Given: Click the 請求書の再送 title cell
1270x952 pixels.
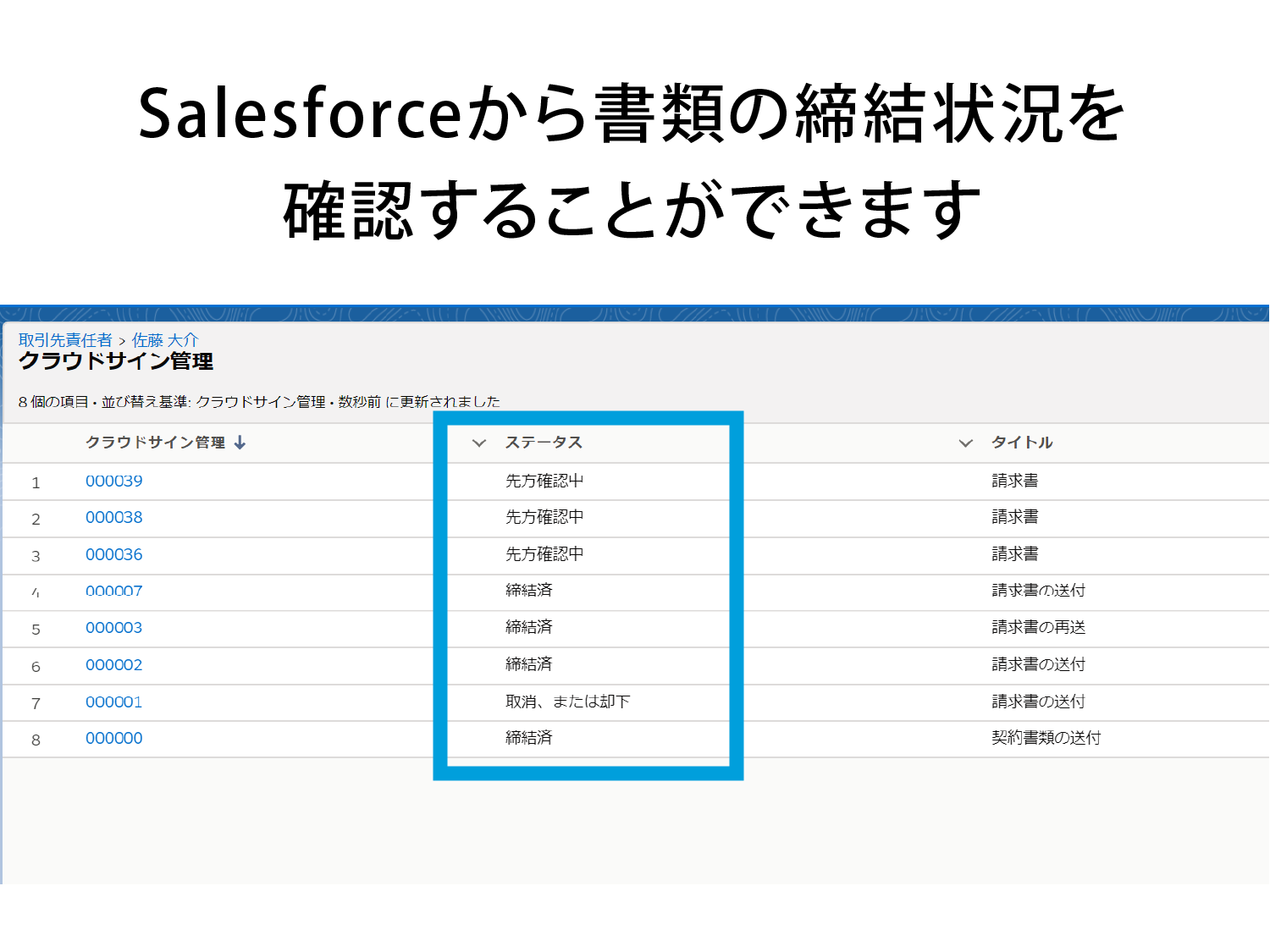Looking at the screenshot, I should pyautogui.click(x=1039, y=627).
